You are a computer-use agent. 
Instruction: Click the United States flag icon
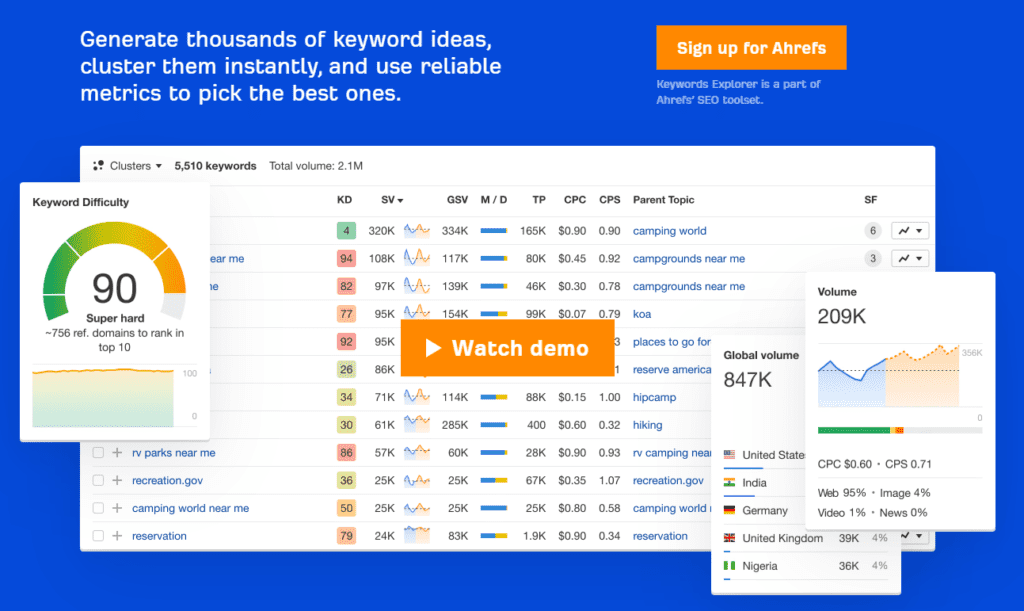pyautogui.click(x=729, y=454)
